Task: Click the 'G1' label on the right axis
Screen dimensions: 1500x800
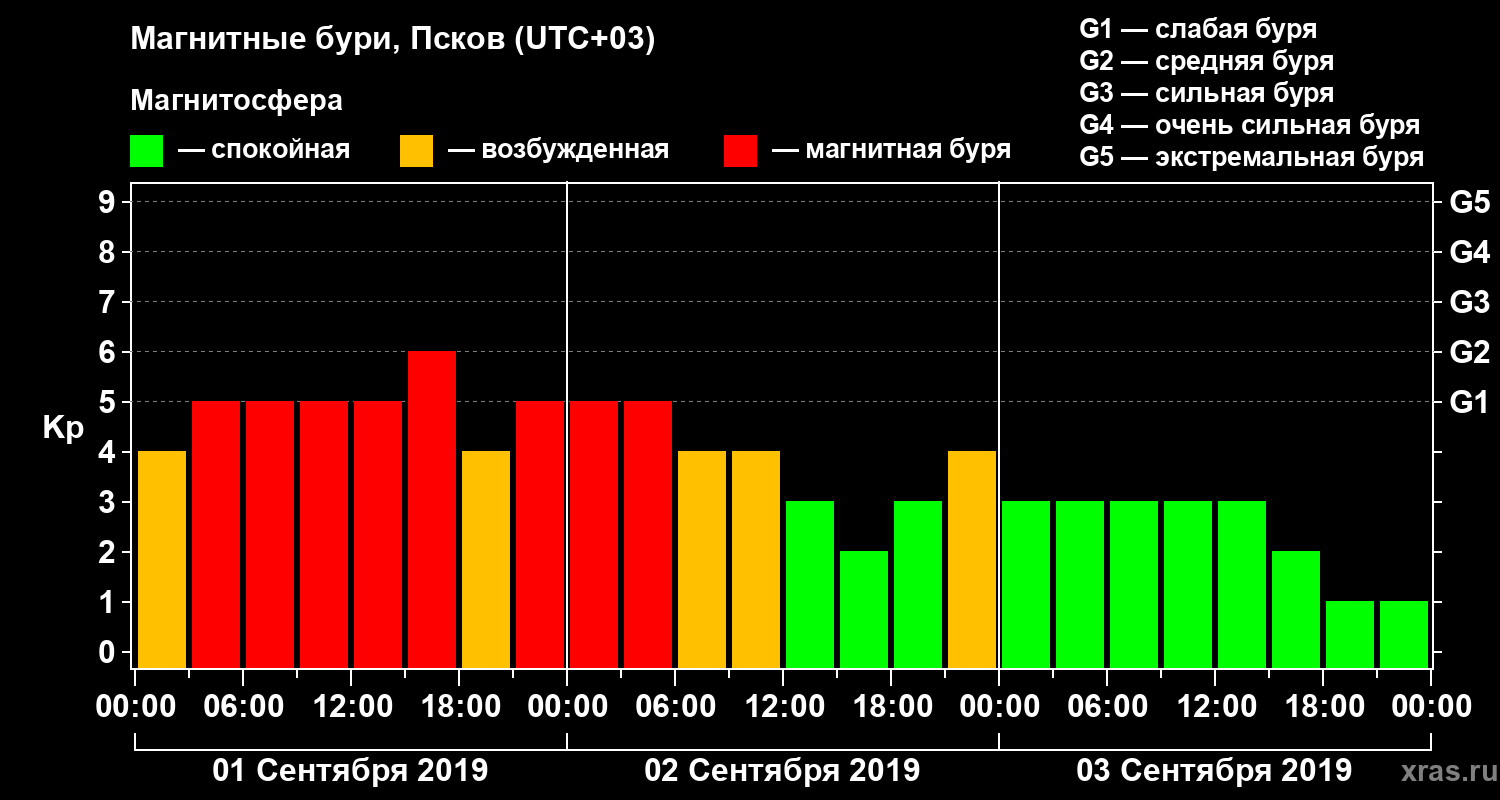Action: (1470, 402)
